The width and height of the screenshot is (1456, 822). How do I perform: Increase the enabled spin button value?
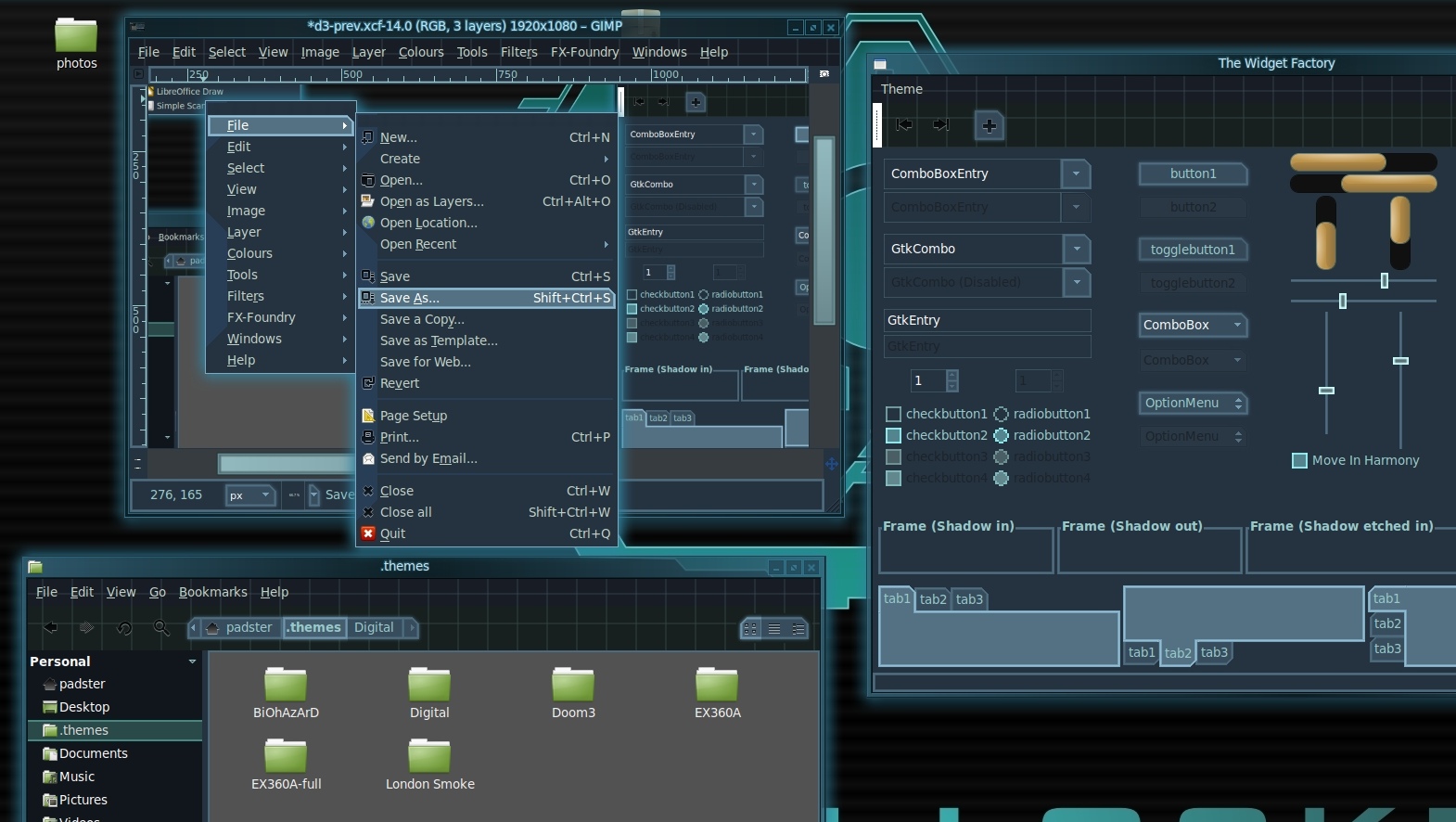(952, 376)
